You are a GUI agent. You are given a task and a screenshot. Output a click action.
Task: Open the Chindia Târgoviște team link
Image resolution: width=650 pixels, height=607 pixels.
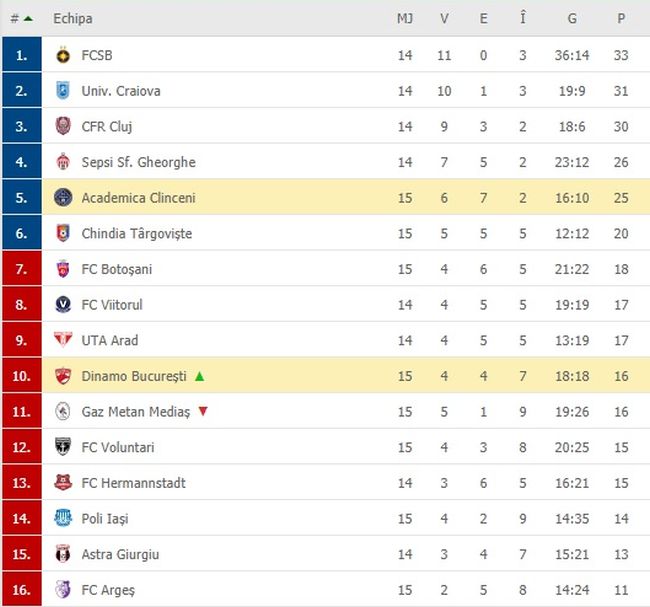[x=136, y=234]
